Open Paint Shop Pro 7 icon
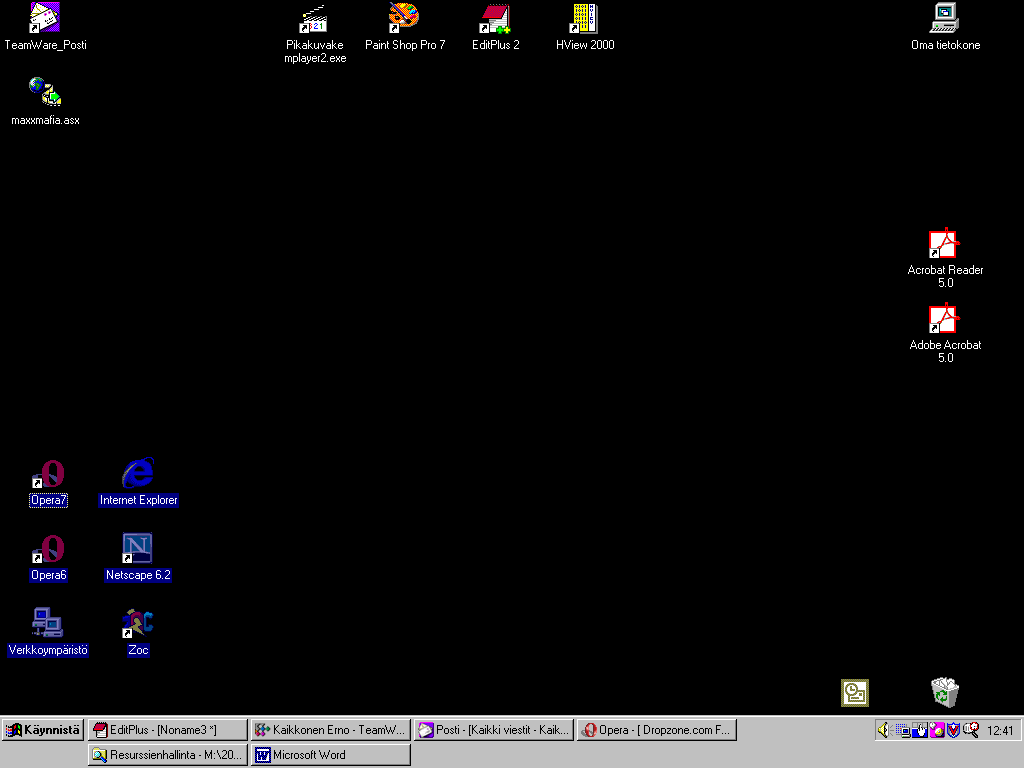The image size is (1024, 768). pos(404,18)
